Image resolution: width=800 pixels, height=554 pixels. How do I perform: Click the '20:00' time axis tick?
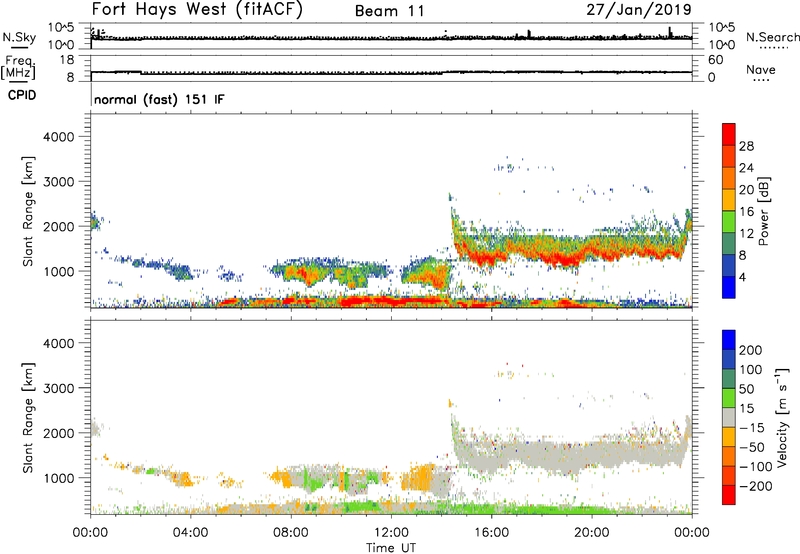[591, 533]
